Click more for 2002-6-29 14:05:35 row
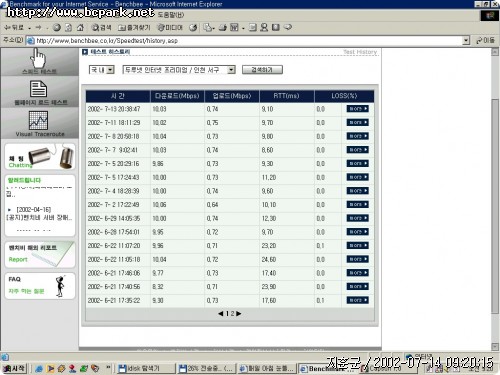 357,218
